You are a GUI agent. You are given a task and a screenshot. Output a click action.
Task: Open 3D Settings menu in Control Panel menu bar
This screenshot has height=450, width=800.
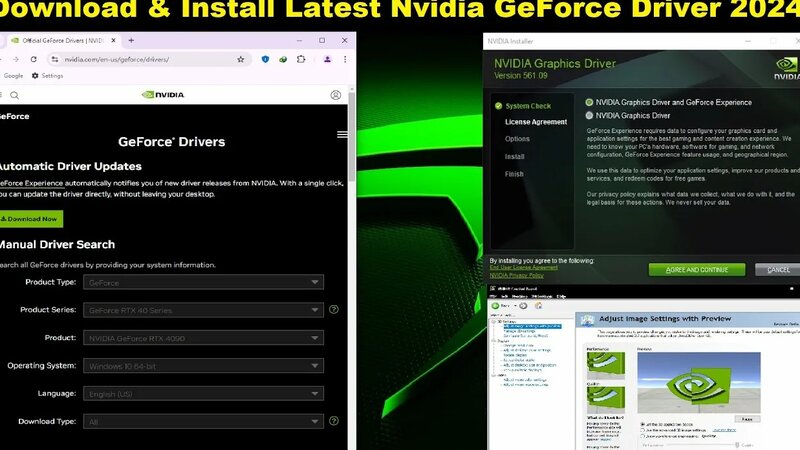pos(541,296)
